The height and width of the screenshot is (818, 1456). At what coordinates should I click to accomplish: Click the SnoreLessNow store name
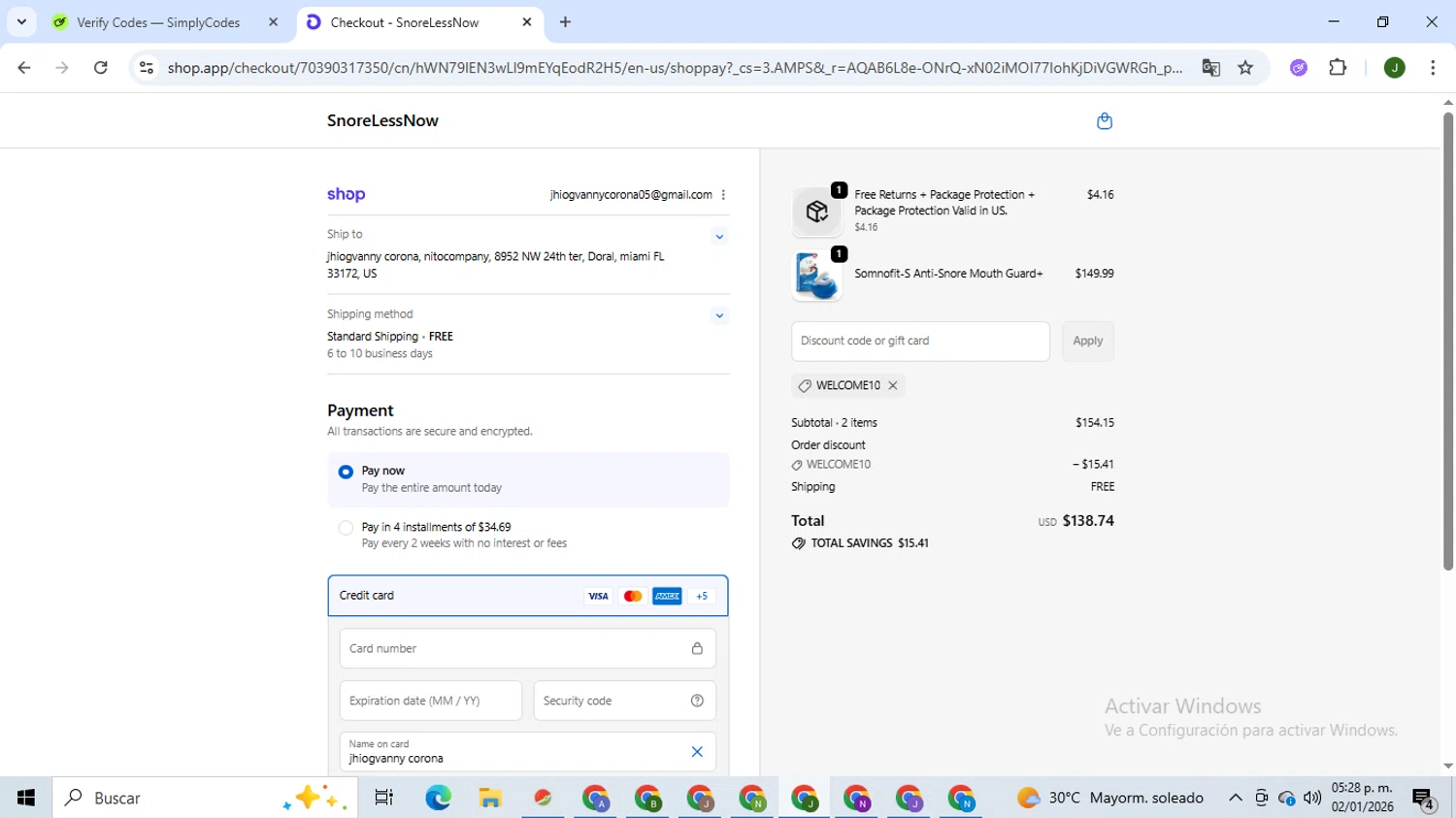click(382, 121)
